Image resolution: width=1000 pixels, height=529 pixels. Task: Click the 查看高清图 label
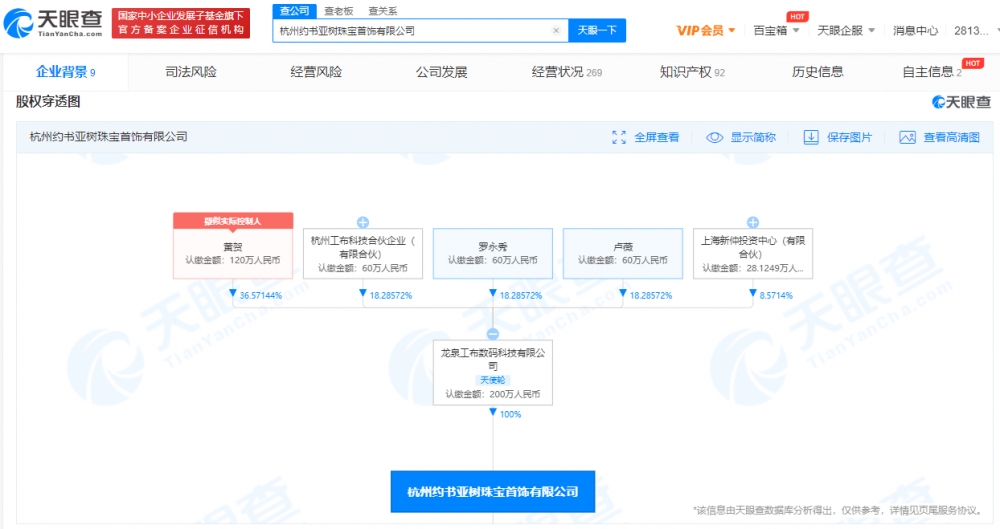point(952,137)
